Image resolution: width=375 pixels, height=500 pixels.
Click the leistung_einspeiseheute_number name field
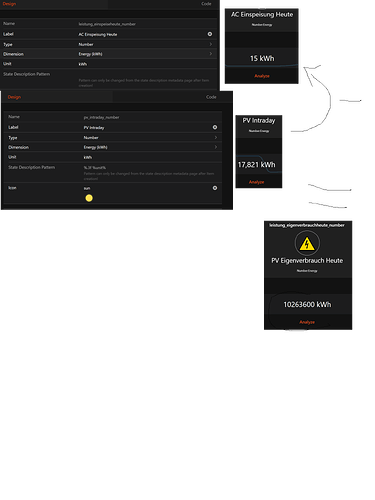point(107,24)
